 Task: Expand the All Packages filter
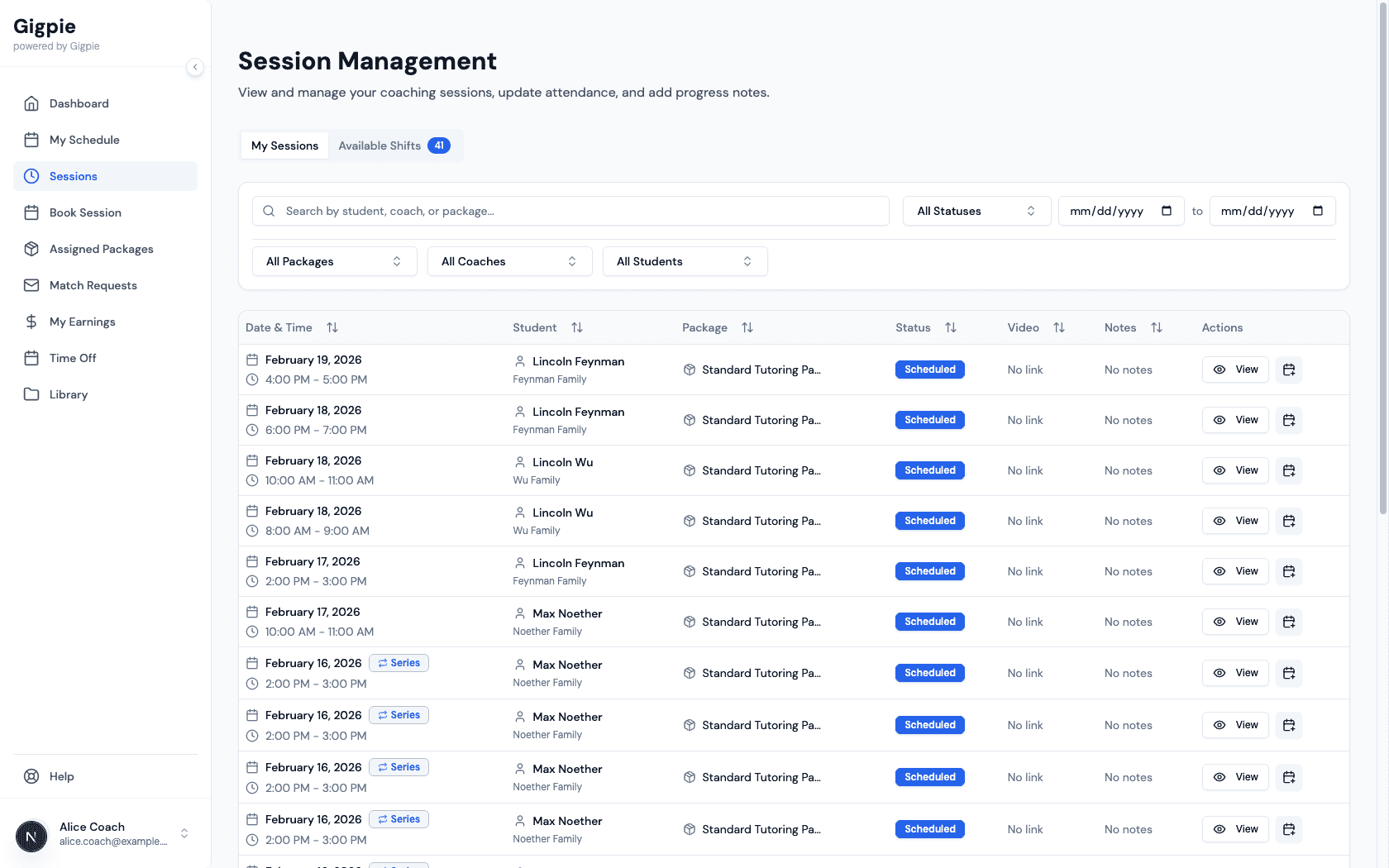(x=334, y=261)
